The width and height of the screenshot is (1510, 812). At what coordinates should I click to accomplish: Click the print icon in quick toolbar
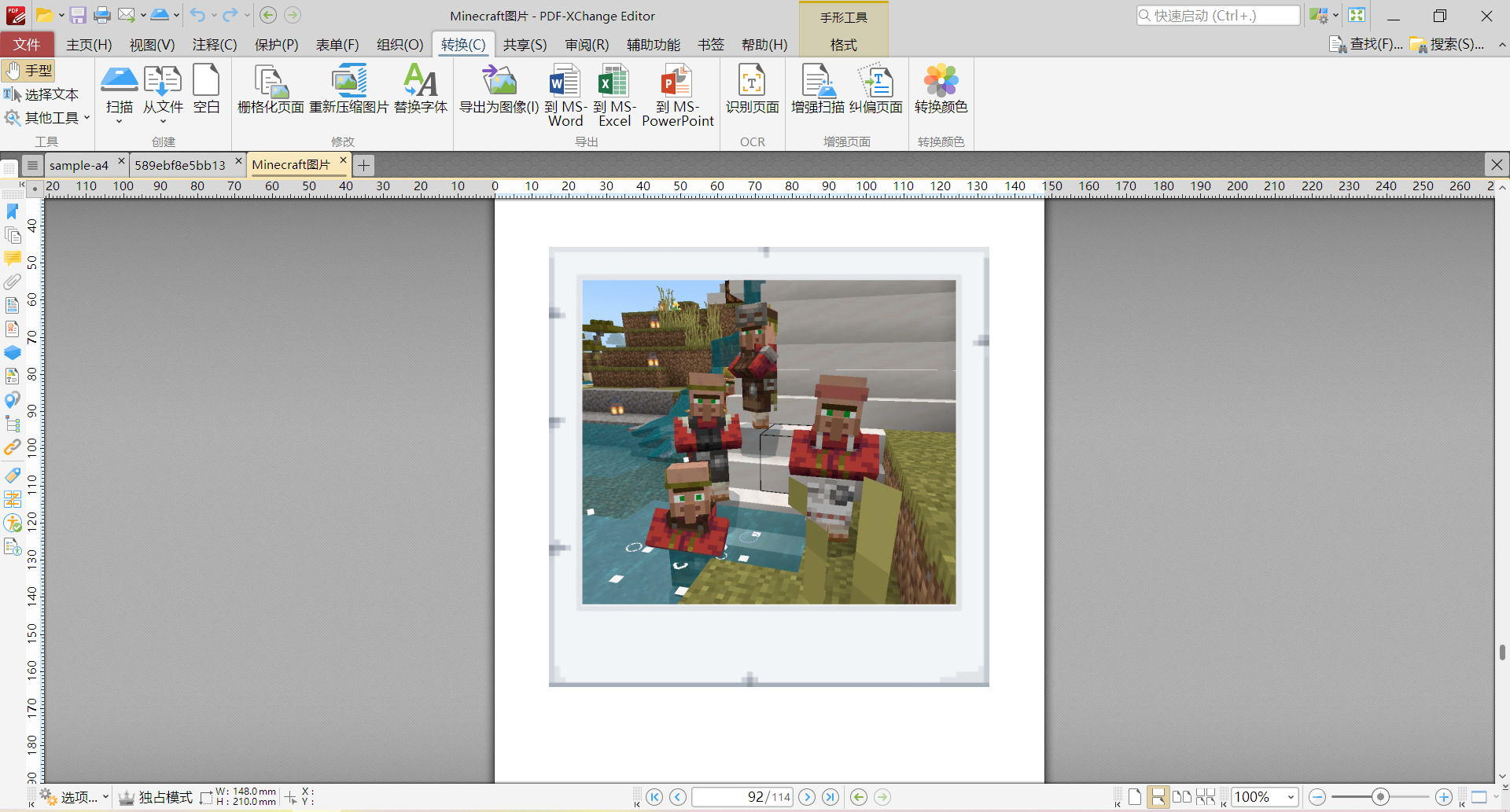click(x=102, y=15)
